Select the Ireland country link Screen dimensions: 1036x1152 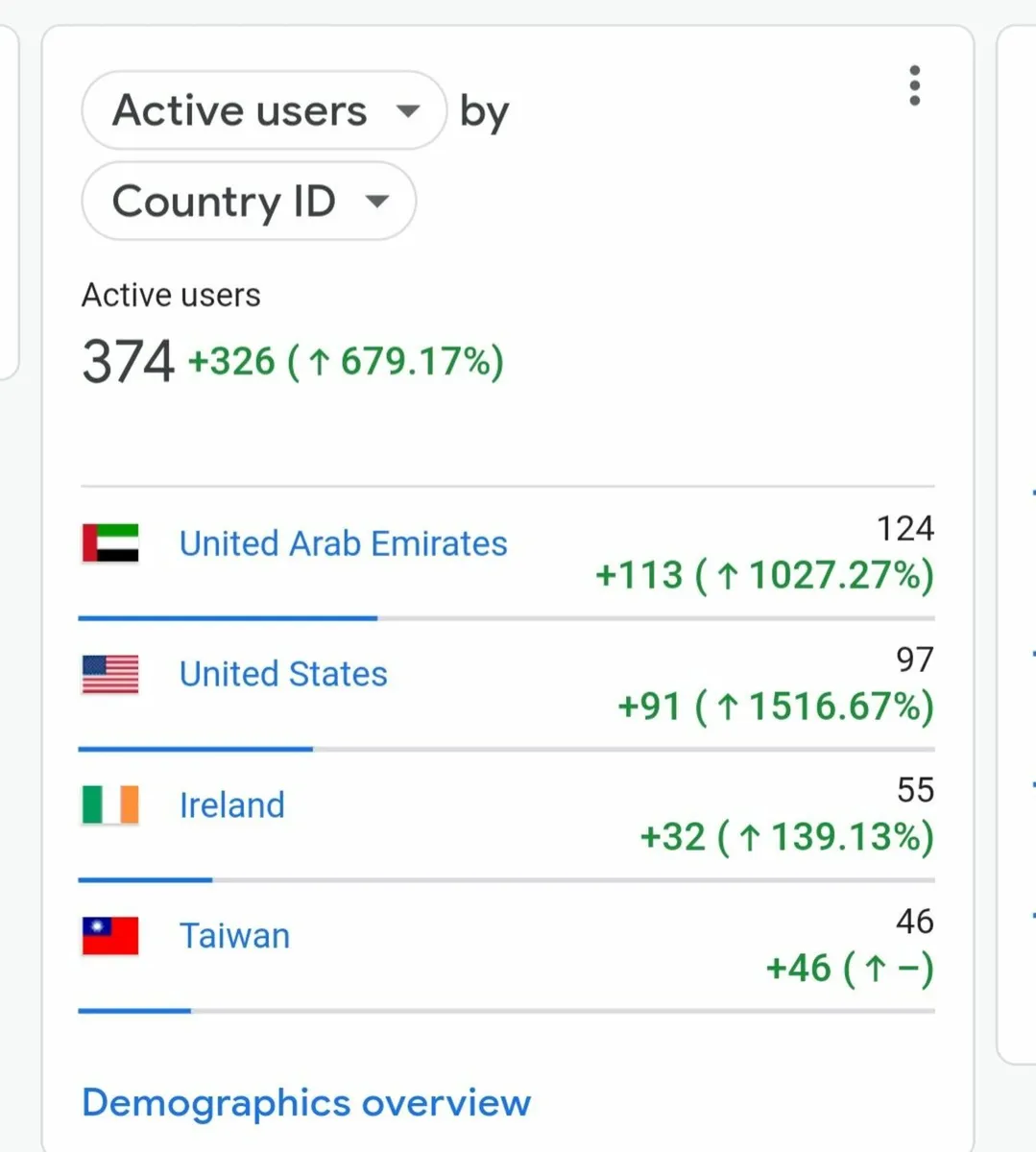pyautogui.click(x=232, y=805)
